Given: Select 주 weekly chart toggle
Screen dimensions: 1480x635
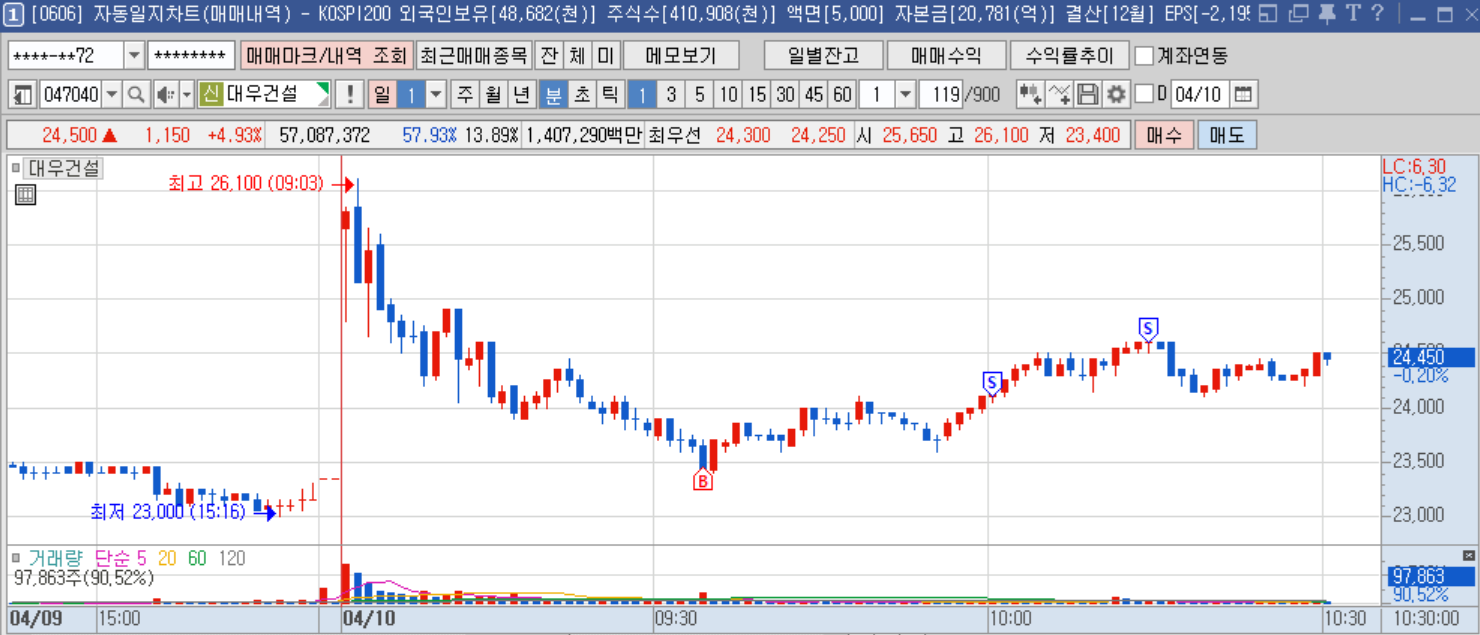Looking at the screenshot, I should pyautogui.click(x=465, y=95).
